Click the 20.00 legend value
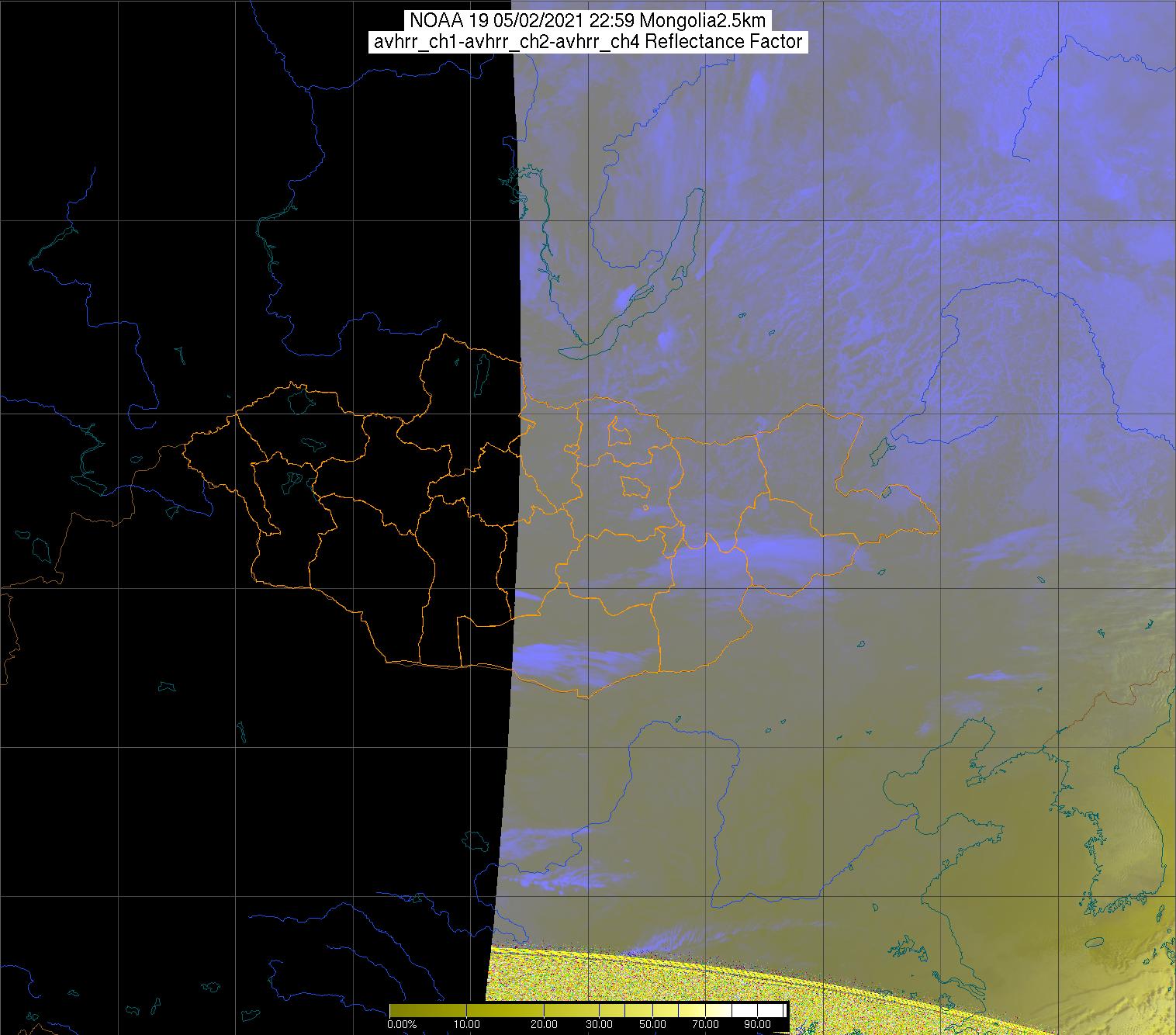Screen dimensions: 1176x1035 (544, 1024)
